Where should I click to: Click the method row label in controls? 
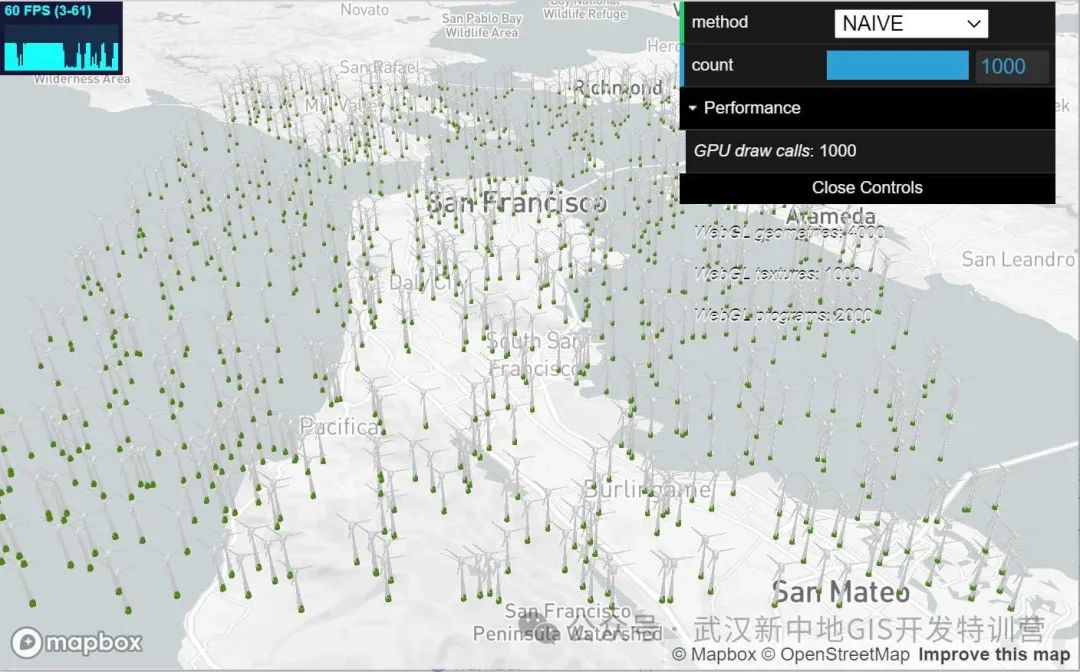[x=720, y=22]
